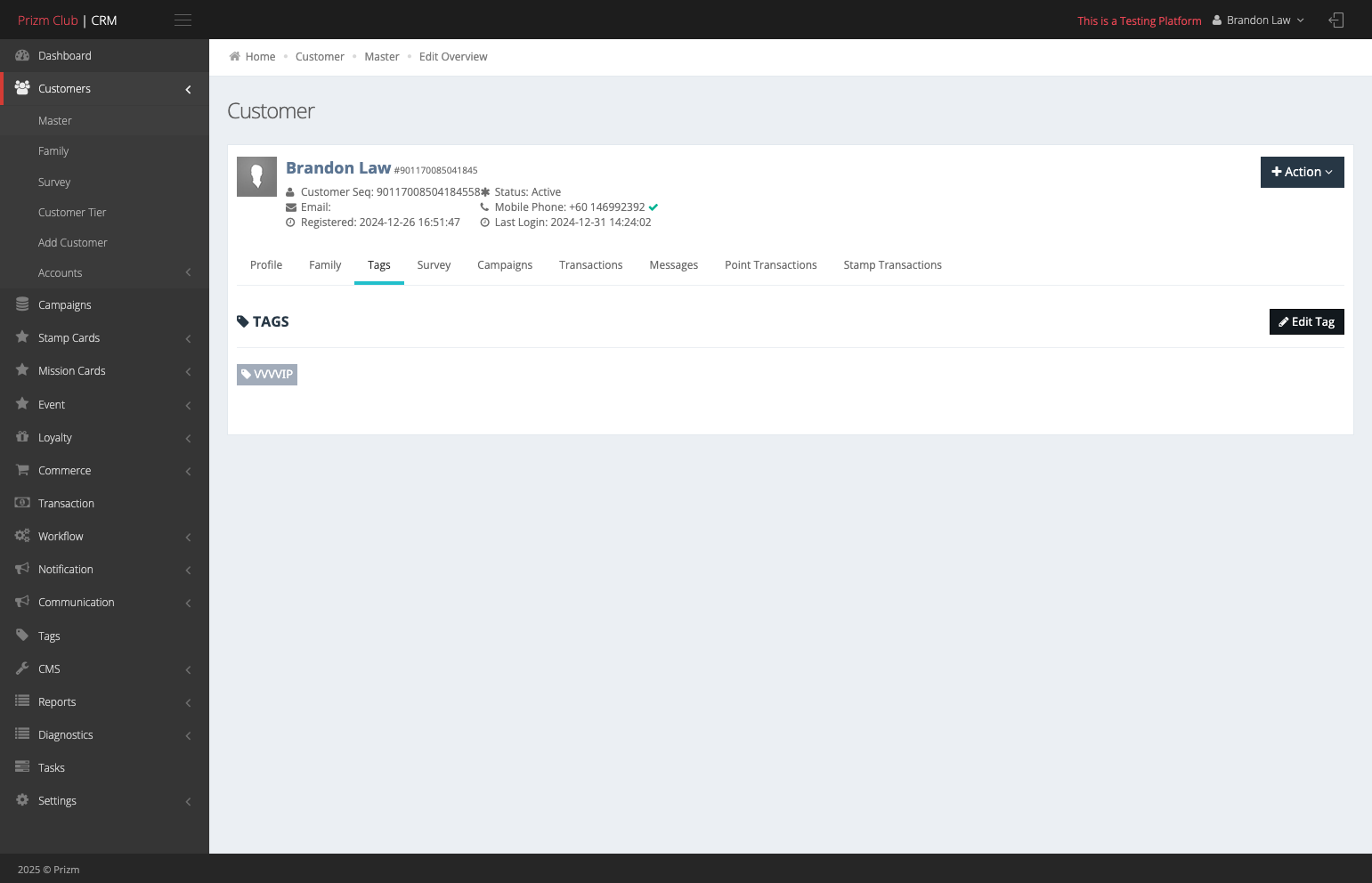Open the Point Transactions tab

click(771, 265)
